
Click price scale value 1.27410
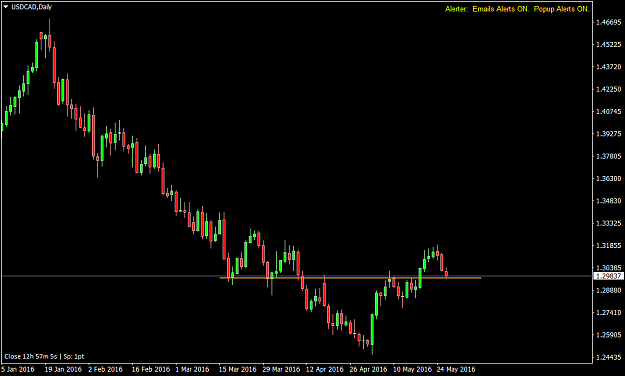(x=608, y=312)
